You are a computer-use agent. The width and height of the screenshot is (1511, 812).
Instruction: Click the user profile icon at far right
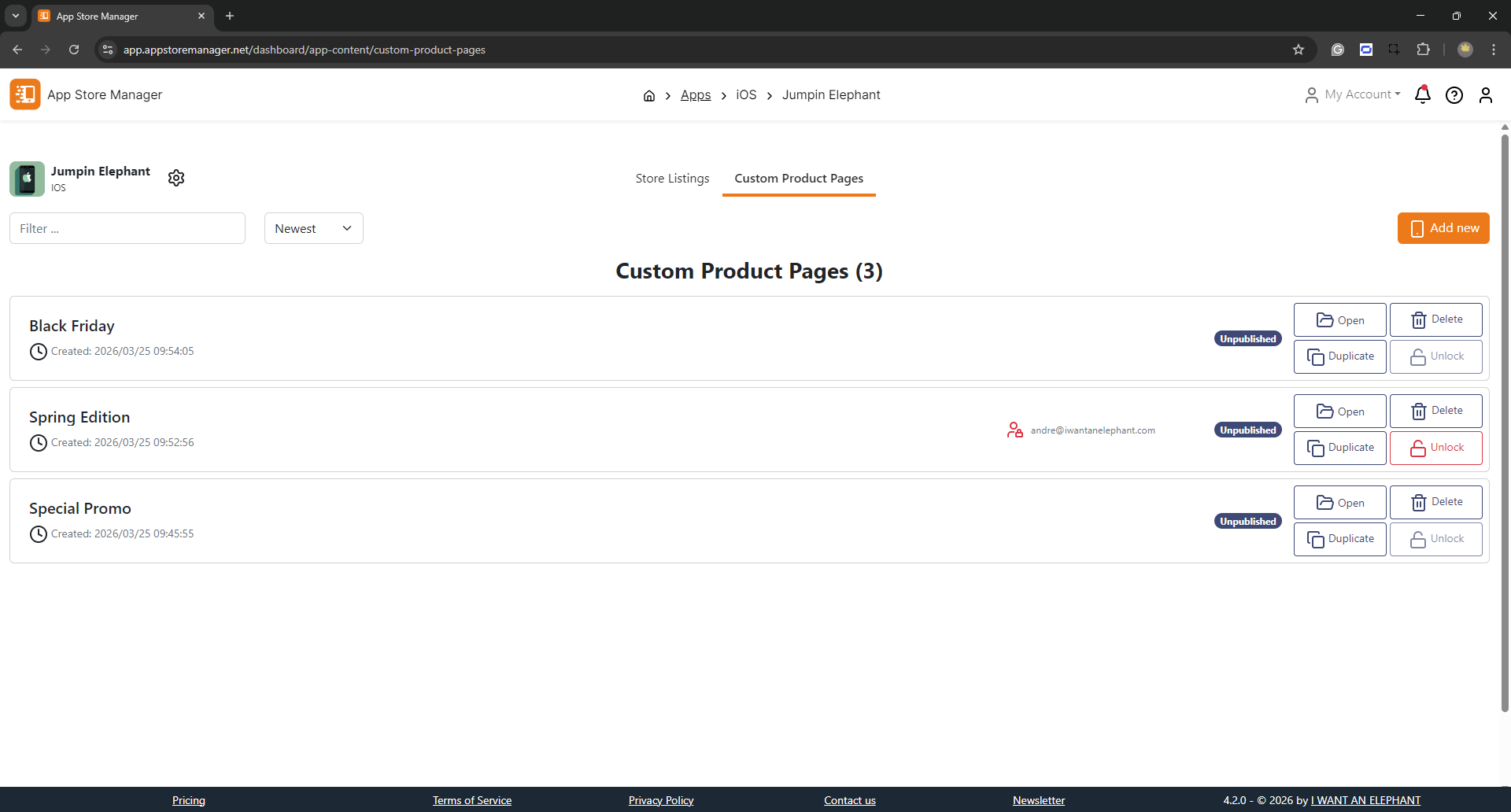click(1485, 95)
